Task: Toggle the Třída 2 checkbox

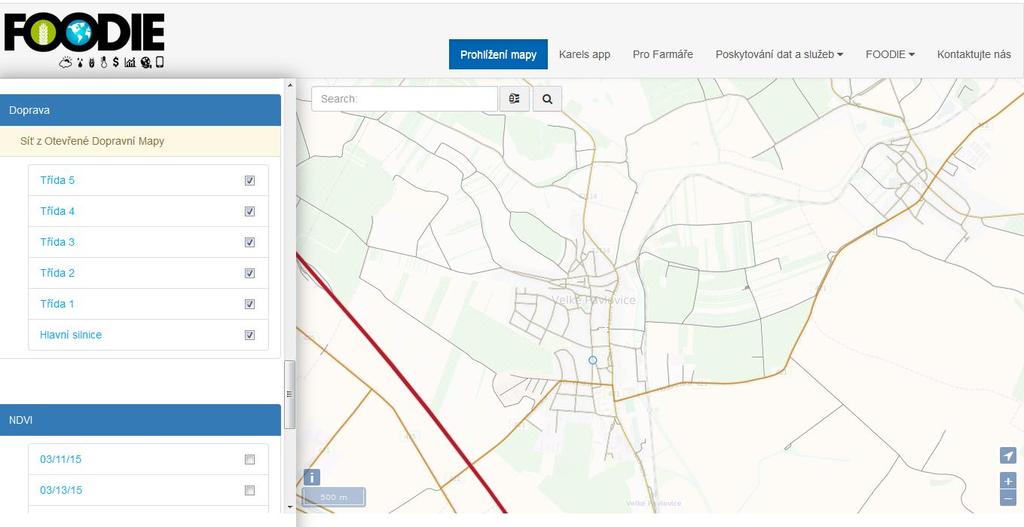Action: click(x=249, y=273)
